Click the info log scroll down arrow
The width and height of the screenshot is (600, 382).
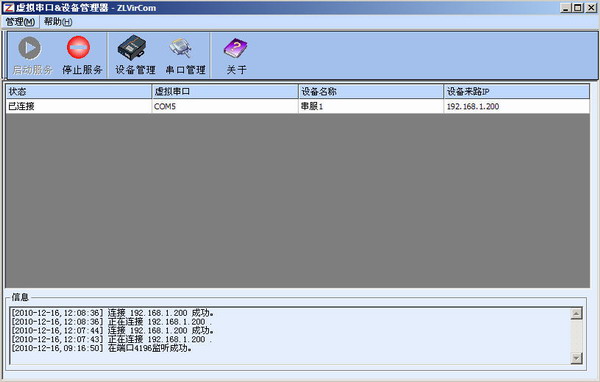coord(576,358)
